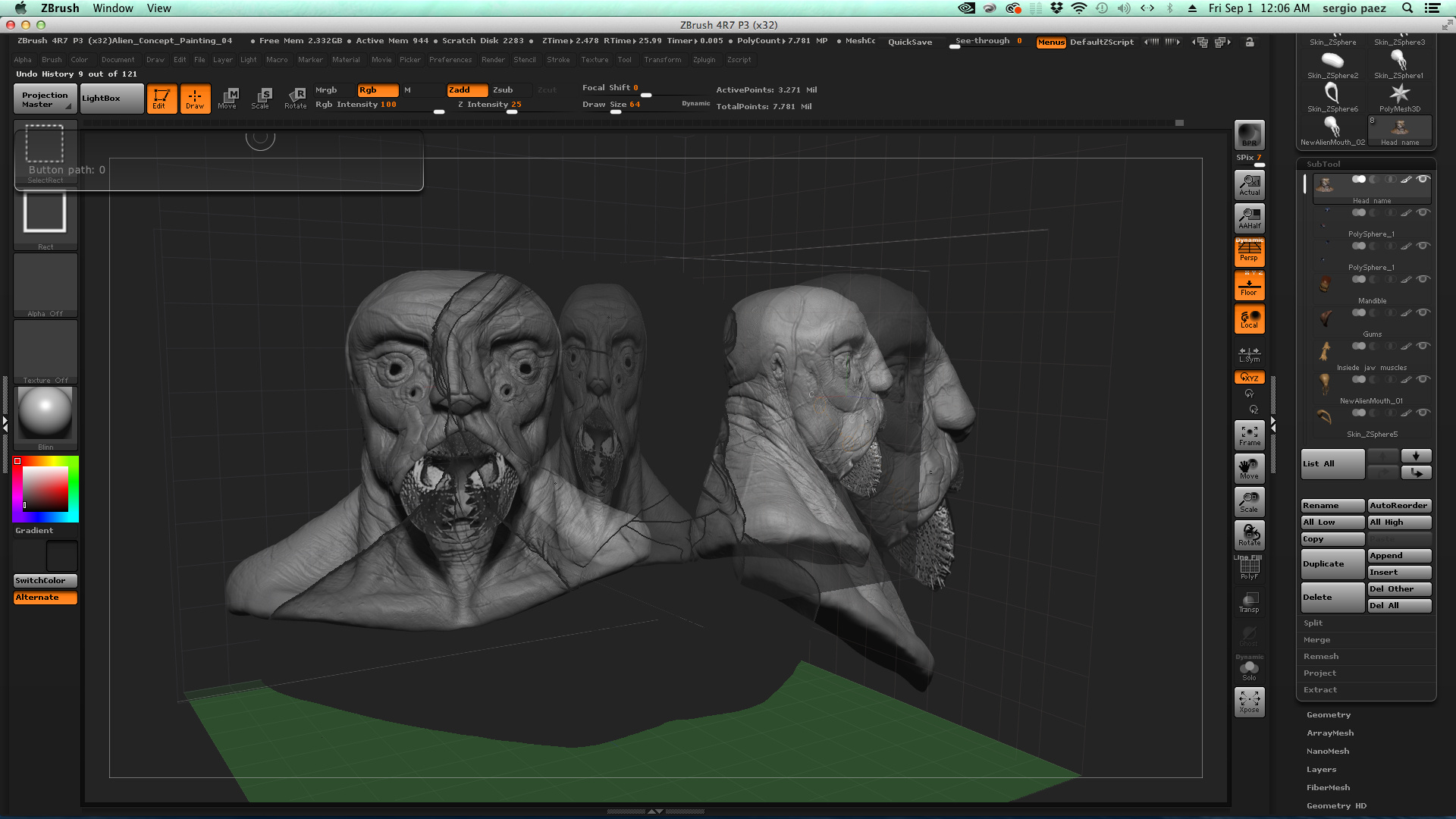Image resolution: width=1456 pixels, height=819 pixels.
Task: Open the Stroke menu
Action: [558, 60]
